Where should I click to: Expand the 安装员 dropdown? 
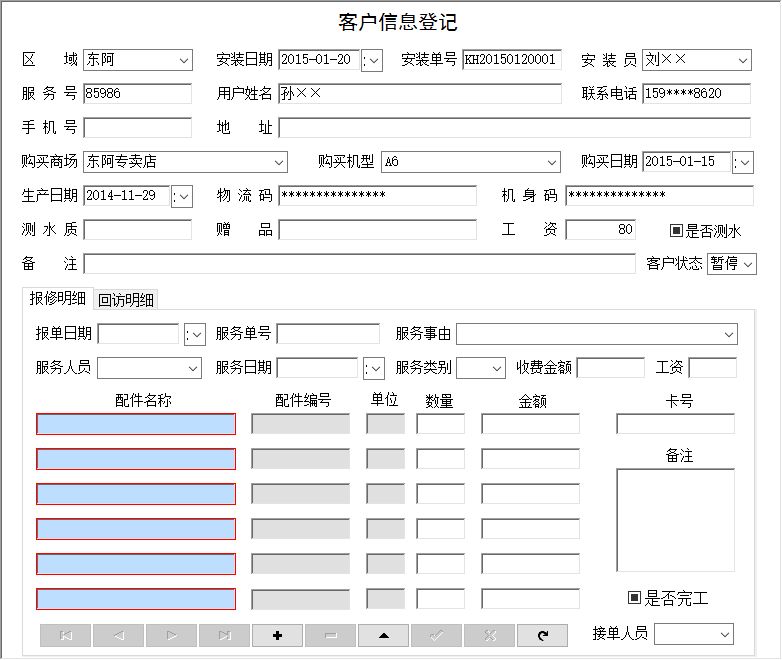(743, 60)
